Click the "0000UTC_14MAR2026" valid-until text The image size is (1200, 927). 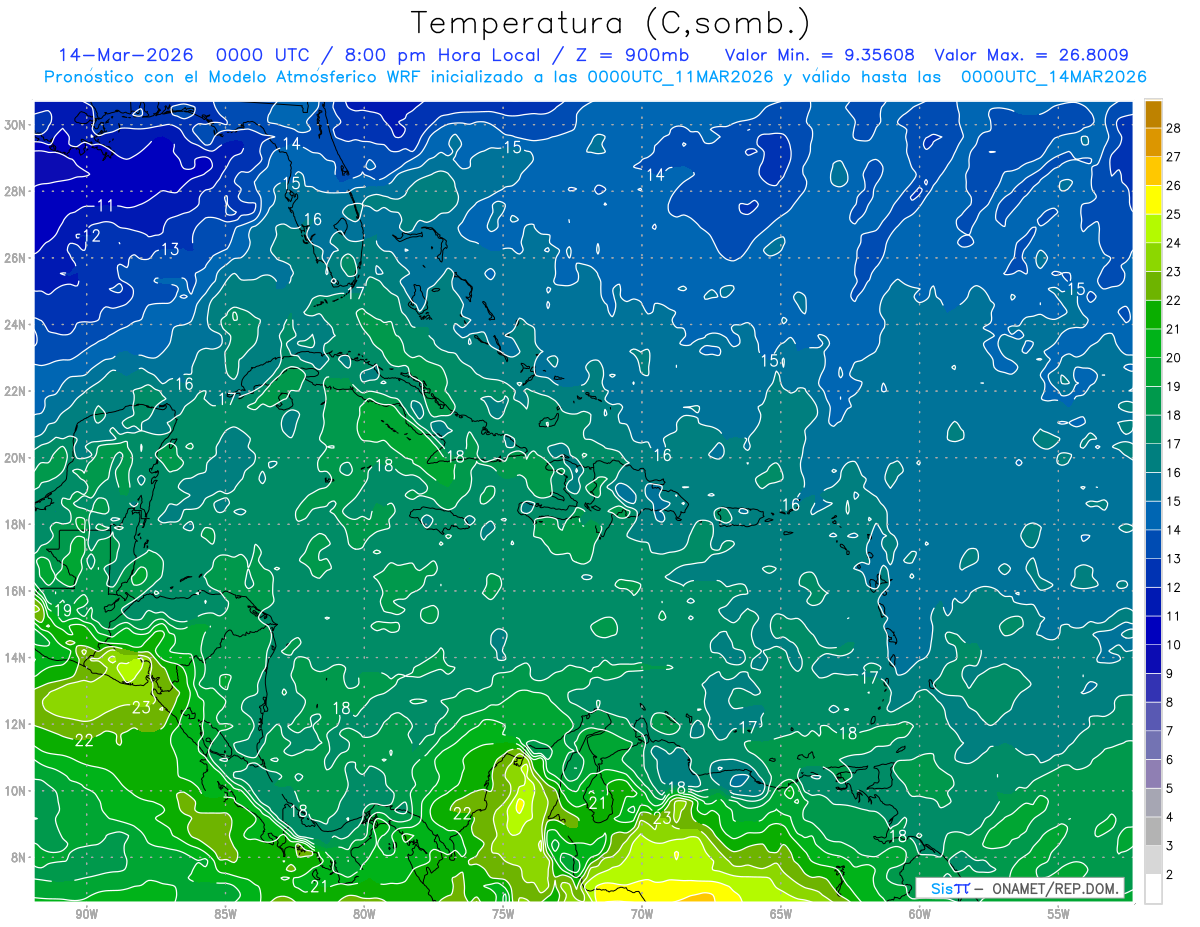pos(1053,76)
